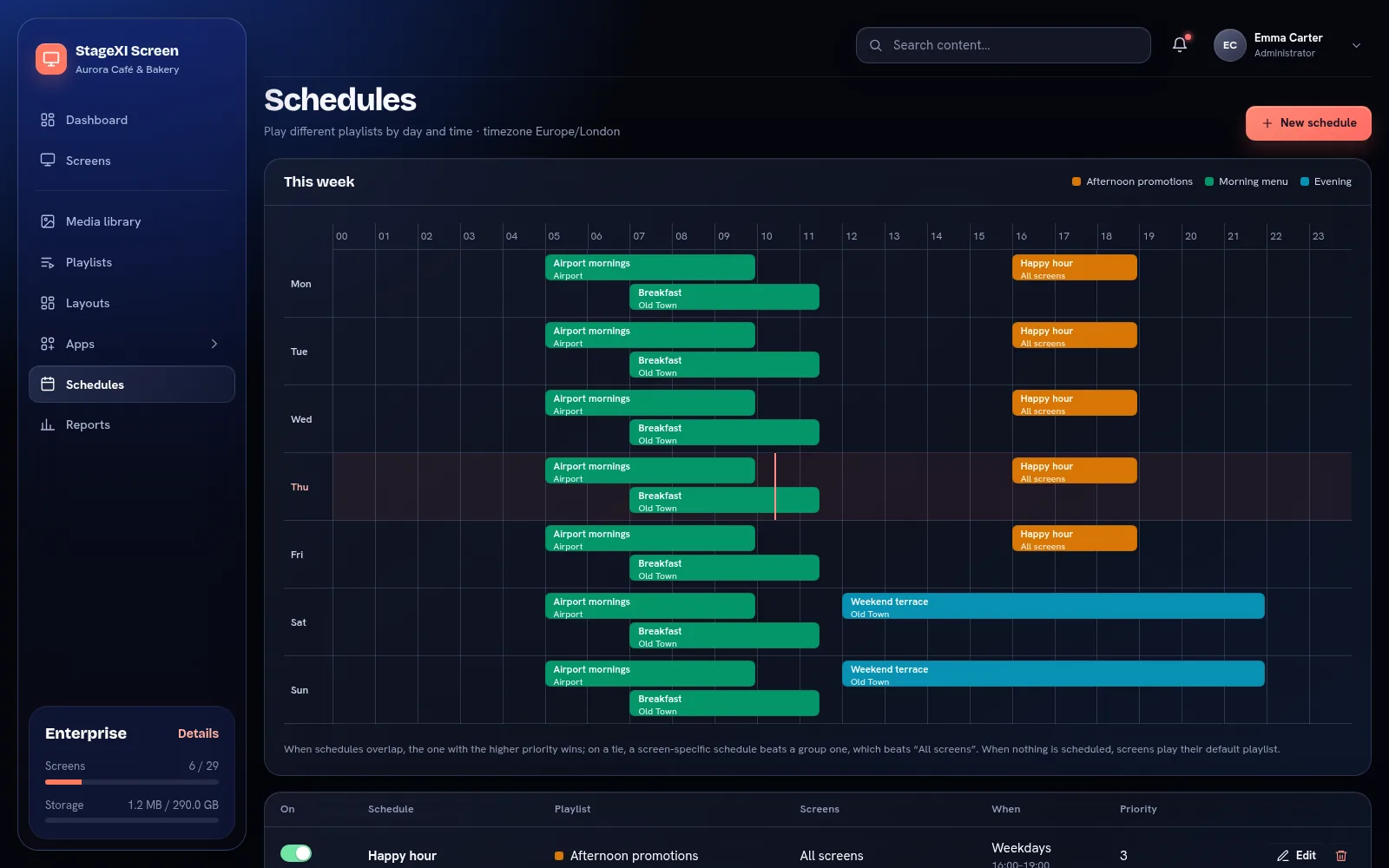Click the Schedules calendar icon
Viewport: 1389px width, 868px height.
pos(48,385)
